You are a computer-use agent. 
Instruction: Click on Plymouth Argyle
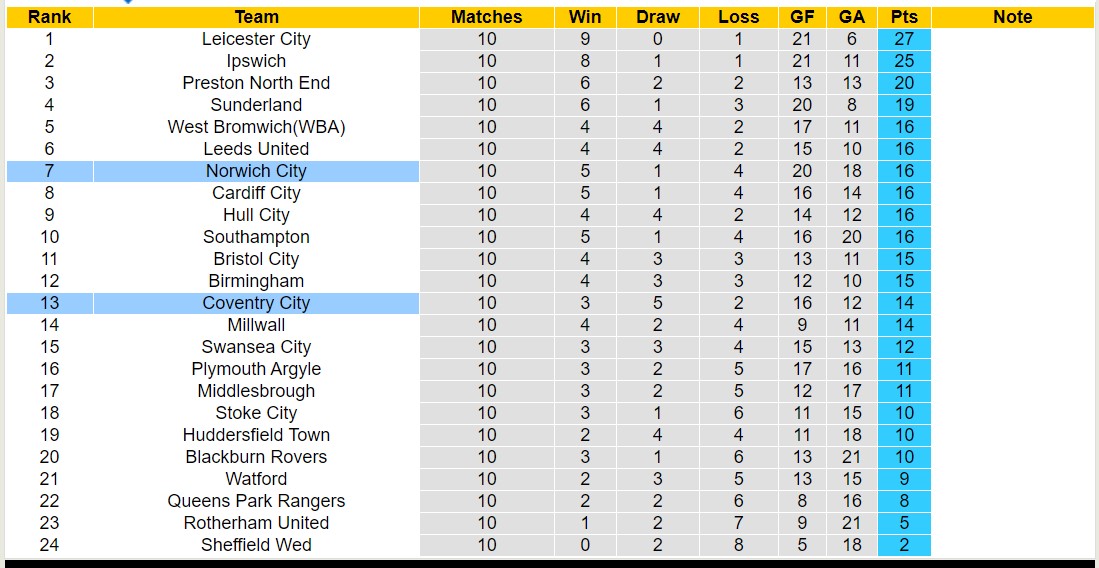[256, 369]
